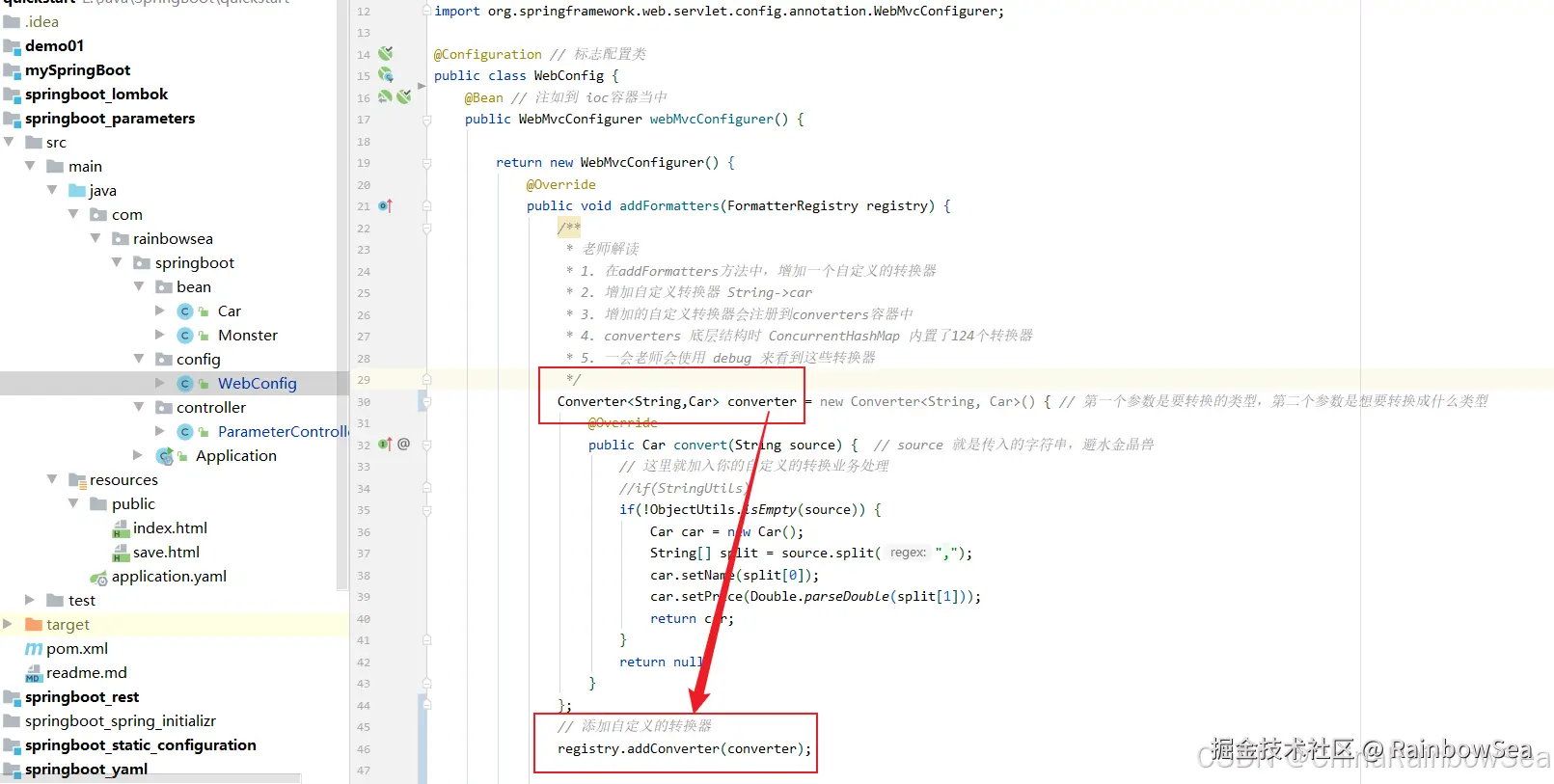Click the application.yaml Spring config icon

pos(98,577)
